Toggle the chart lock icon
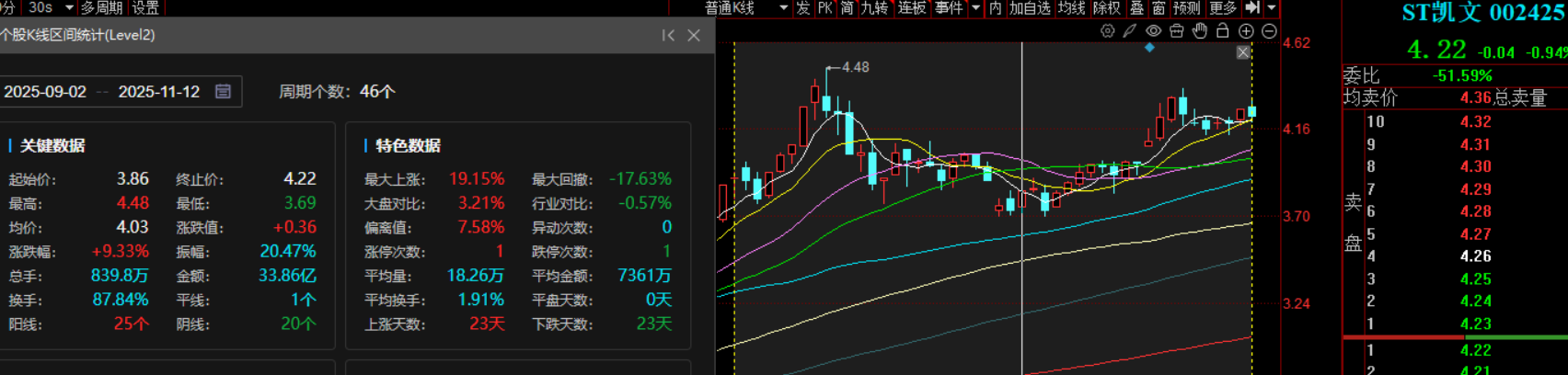This screenshot has height=375, width=1568. [1222, 31]
